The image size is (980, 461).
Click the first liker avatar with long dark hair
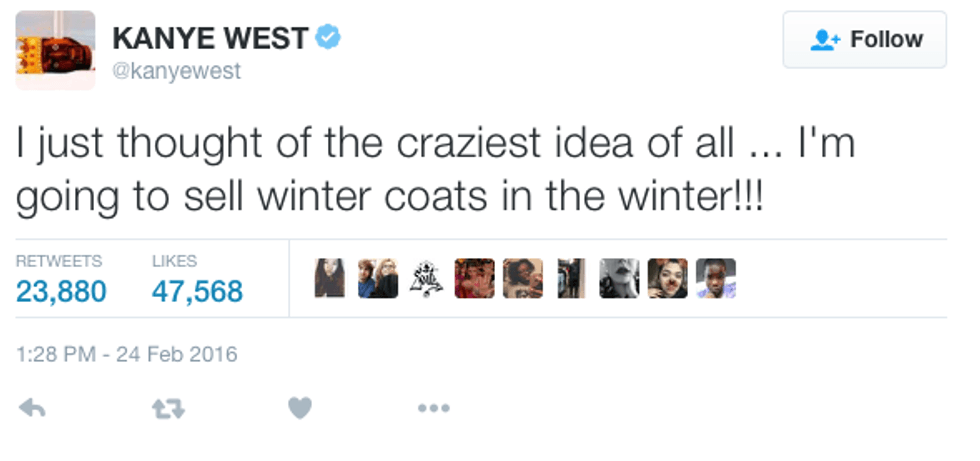coord(330,278)
